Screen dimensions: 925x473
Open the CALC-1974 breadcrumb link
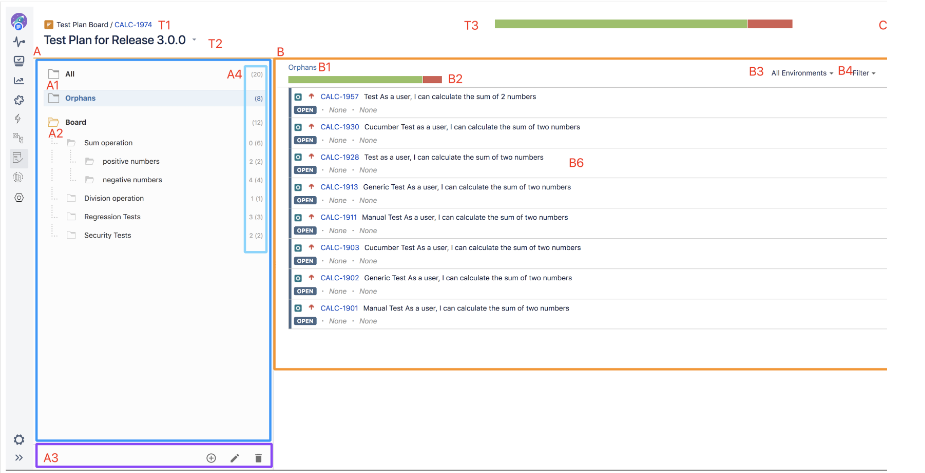point(133,25)
